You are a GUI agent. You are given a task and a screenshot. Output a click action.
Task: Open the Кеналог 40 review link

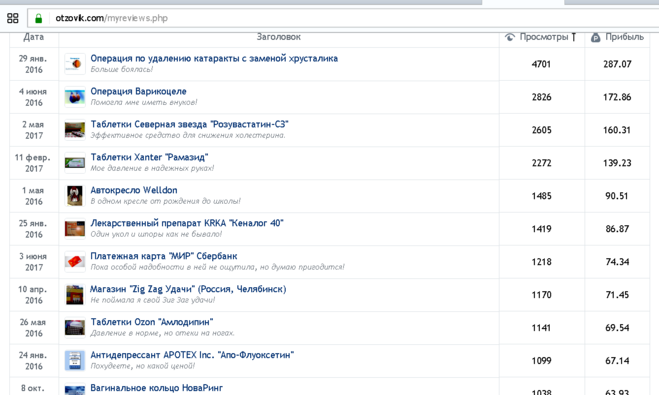pos(187,223)
